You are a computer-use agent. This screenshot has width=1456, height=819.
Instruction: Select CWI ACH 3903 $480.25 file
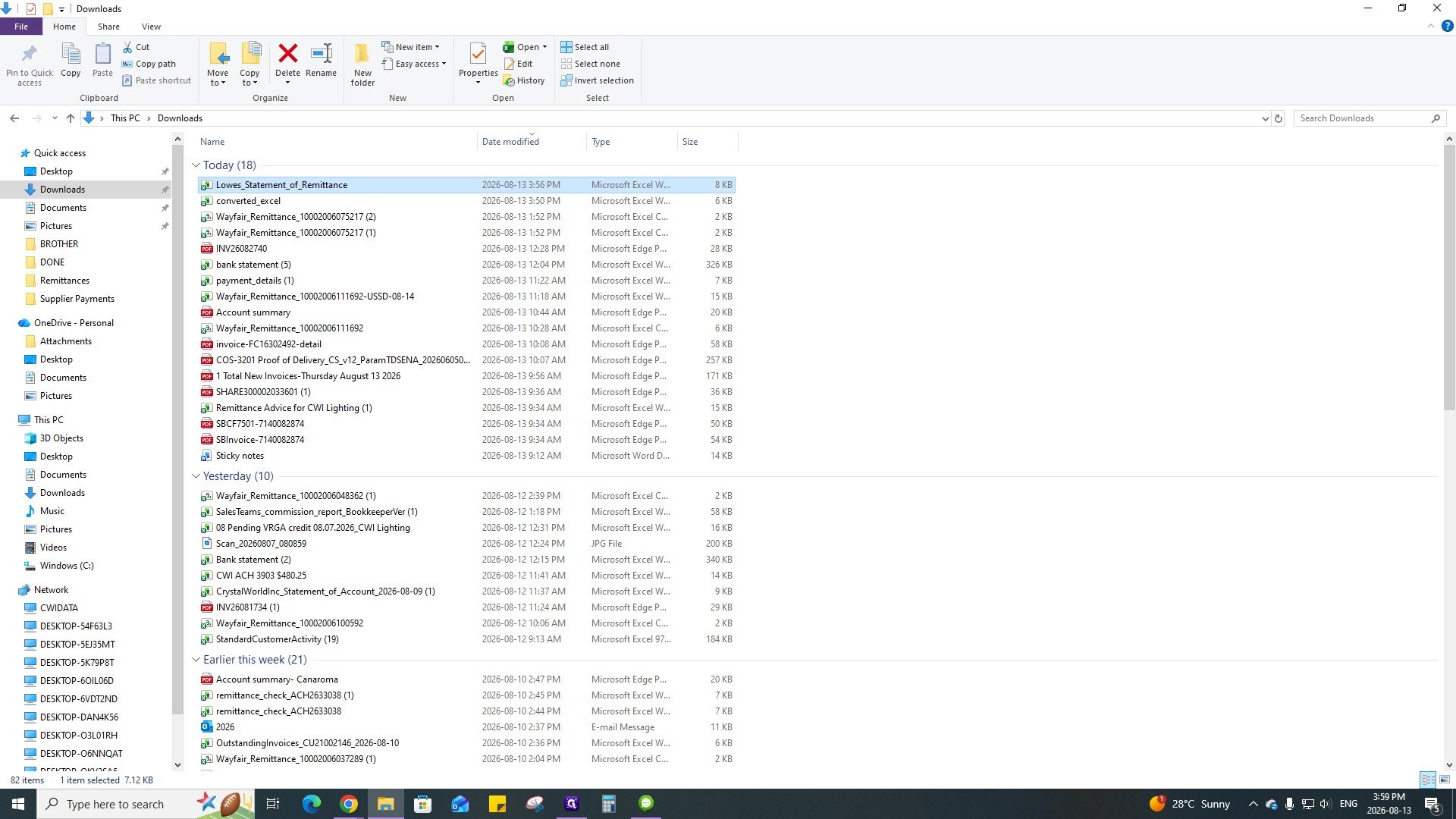click(466, 576)
